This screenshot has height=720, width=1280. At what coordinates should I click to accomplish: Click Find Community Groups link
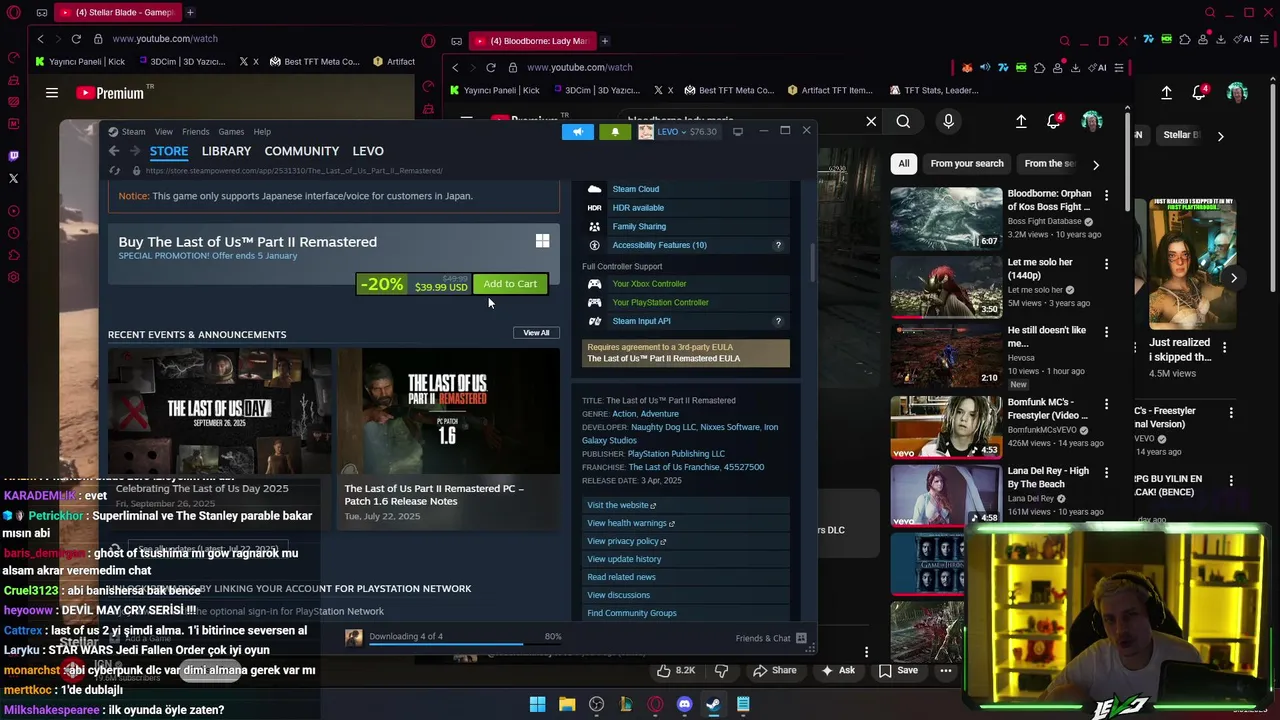(632, 613)
